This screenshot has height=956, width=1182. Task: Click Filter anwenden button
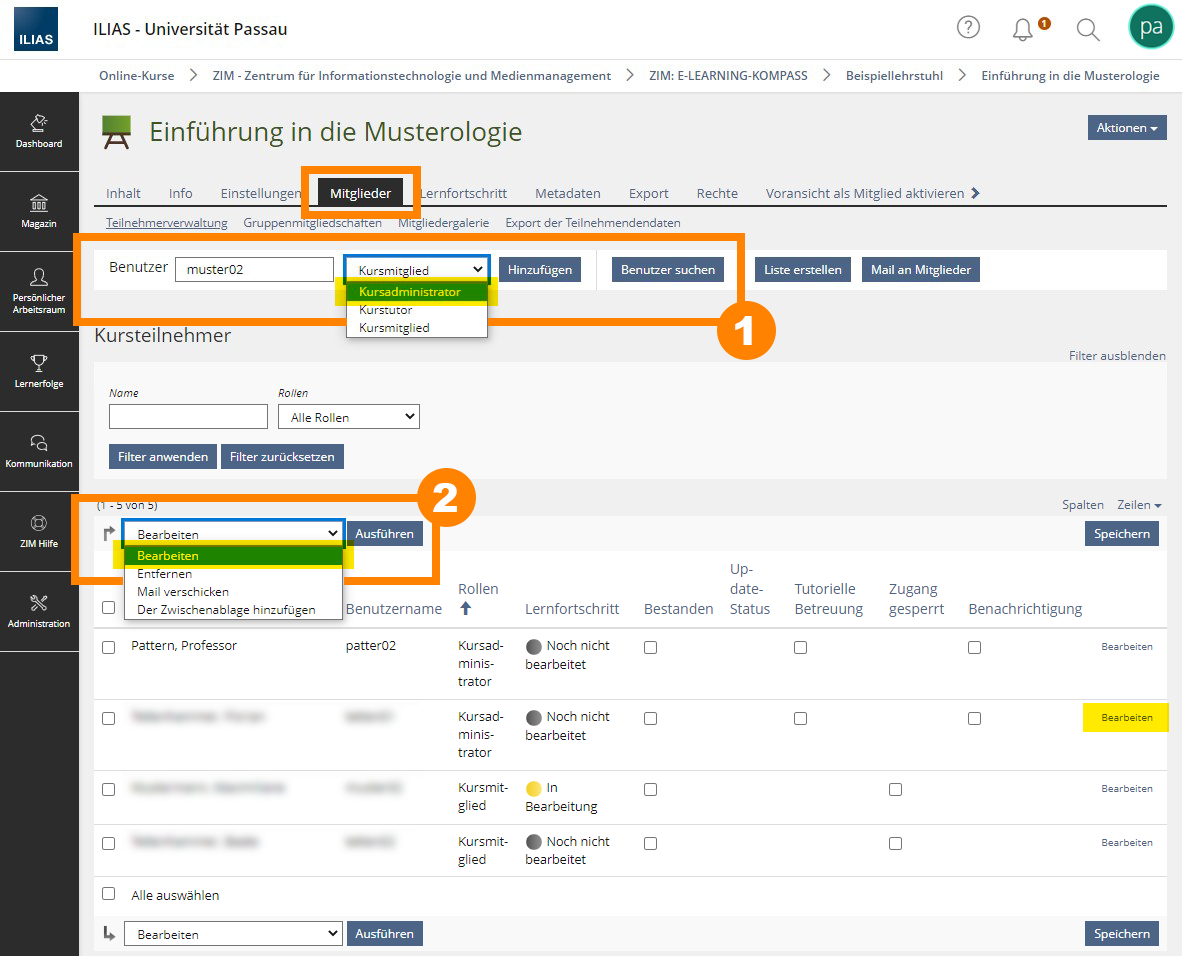[x=163, y=456]
